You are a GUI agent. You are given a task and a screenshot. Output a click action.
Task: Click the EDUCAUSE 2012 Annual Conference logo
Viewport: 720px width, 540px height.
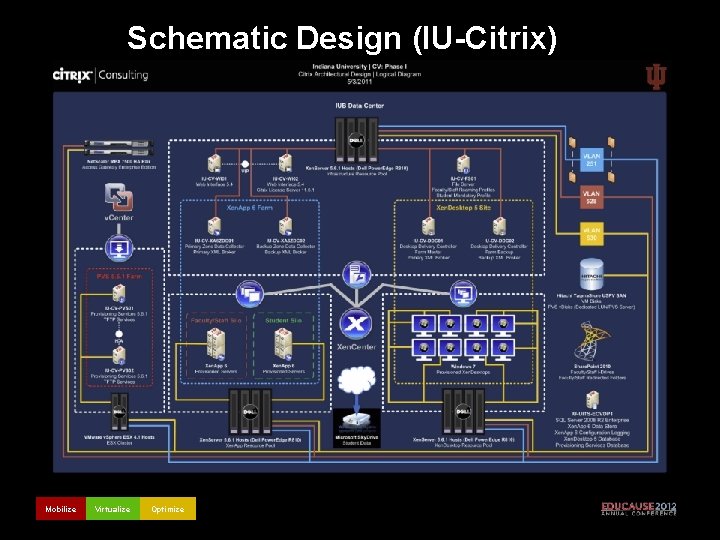(639, 508)
